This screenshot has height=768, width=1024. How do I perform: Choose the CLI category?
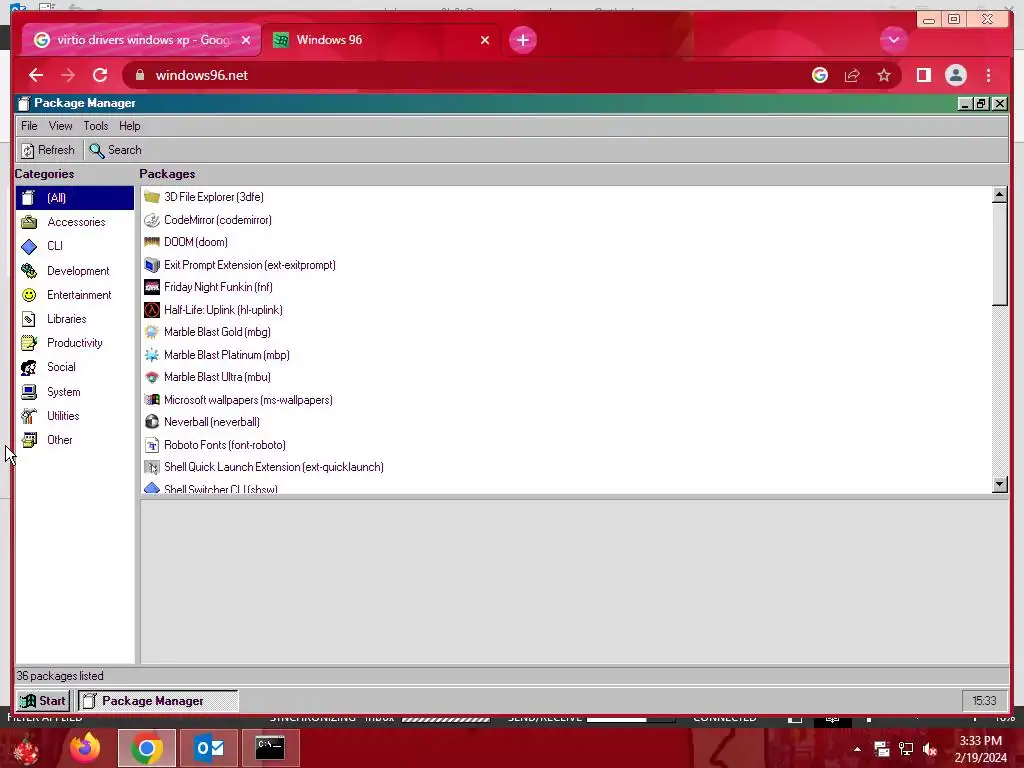[74, 246]
